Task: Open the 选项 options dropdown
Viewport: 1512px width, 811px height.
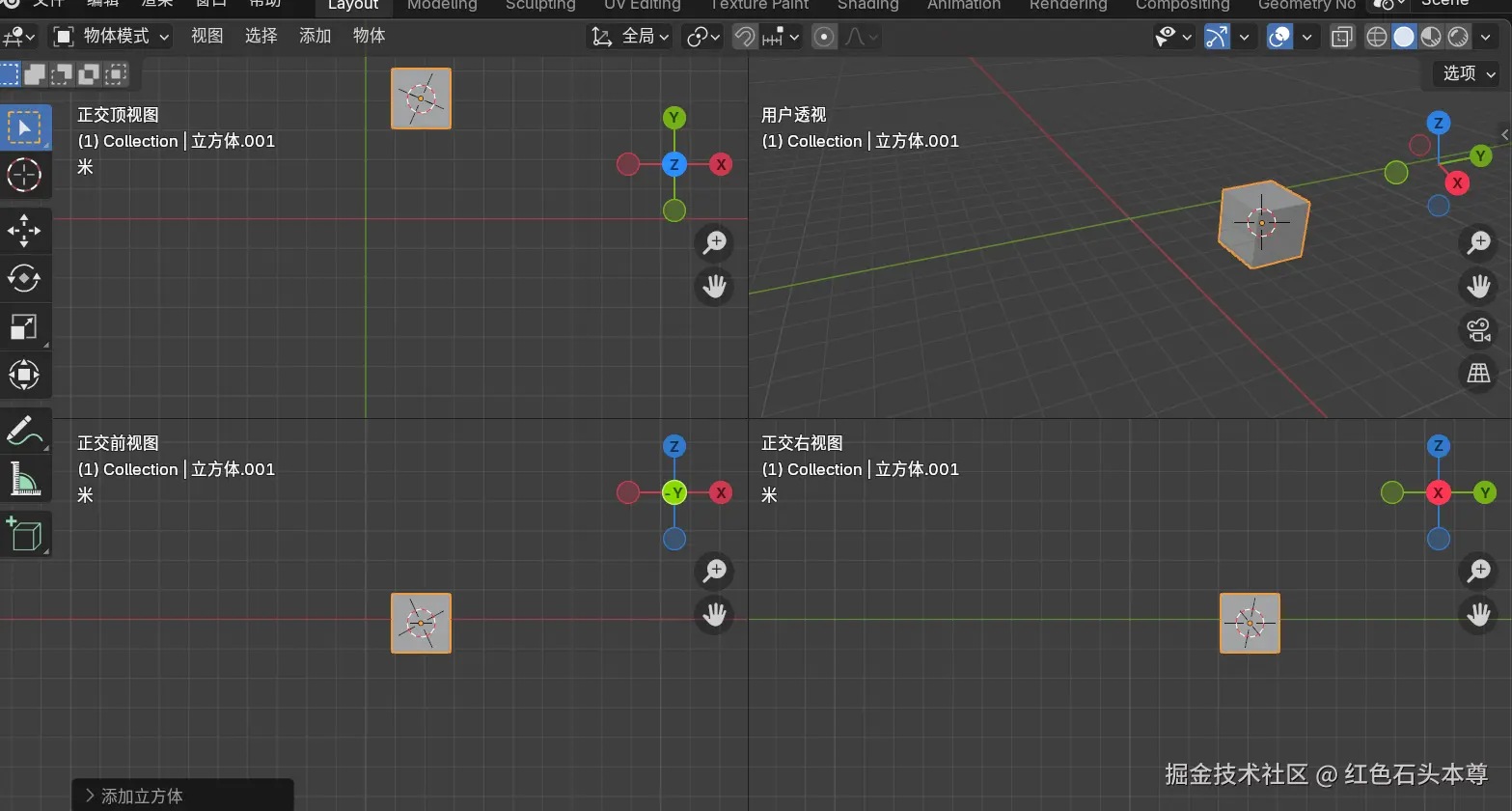Action: tap(1469, 73)
